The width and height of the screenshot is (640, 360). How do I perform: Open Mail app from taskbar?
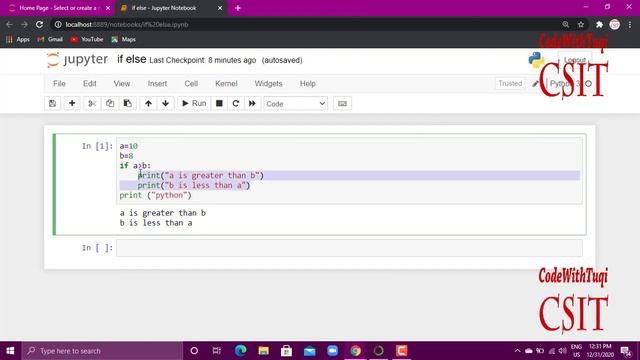point(310,351)
